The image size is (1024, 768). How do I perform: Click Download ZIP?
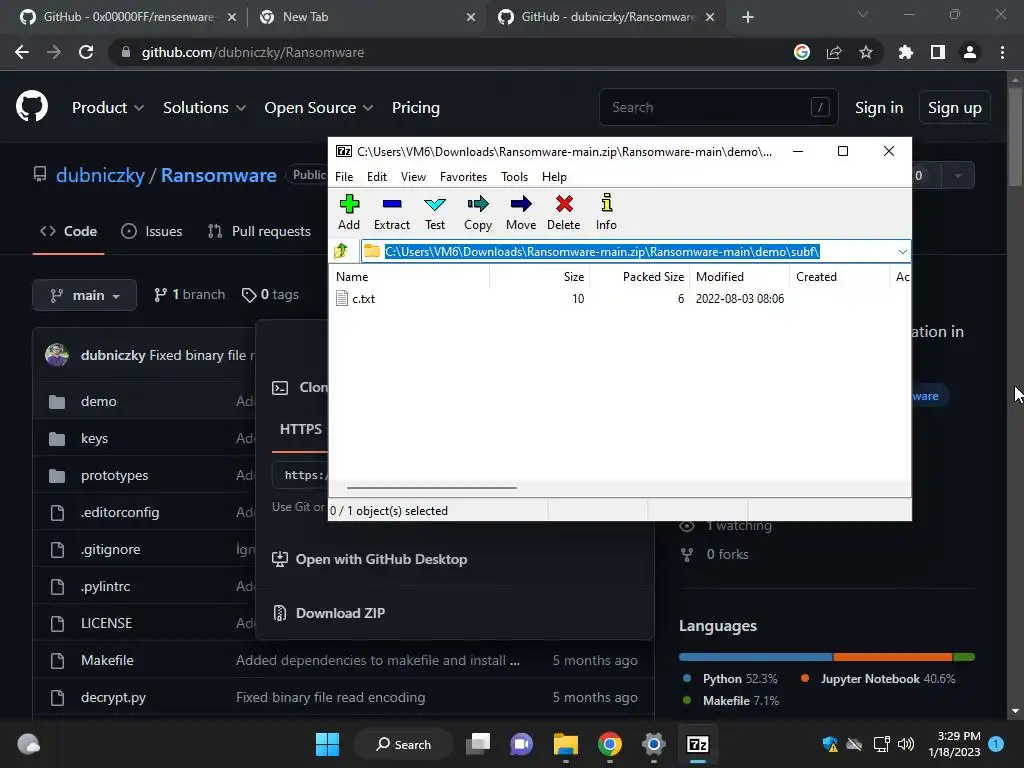(x=340, y=613)
